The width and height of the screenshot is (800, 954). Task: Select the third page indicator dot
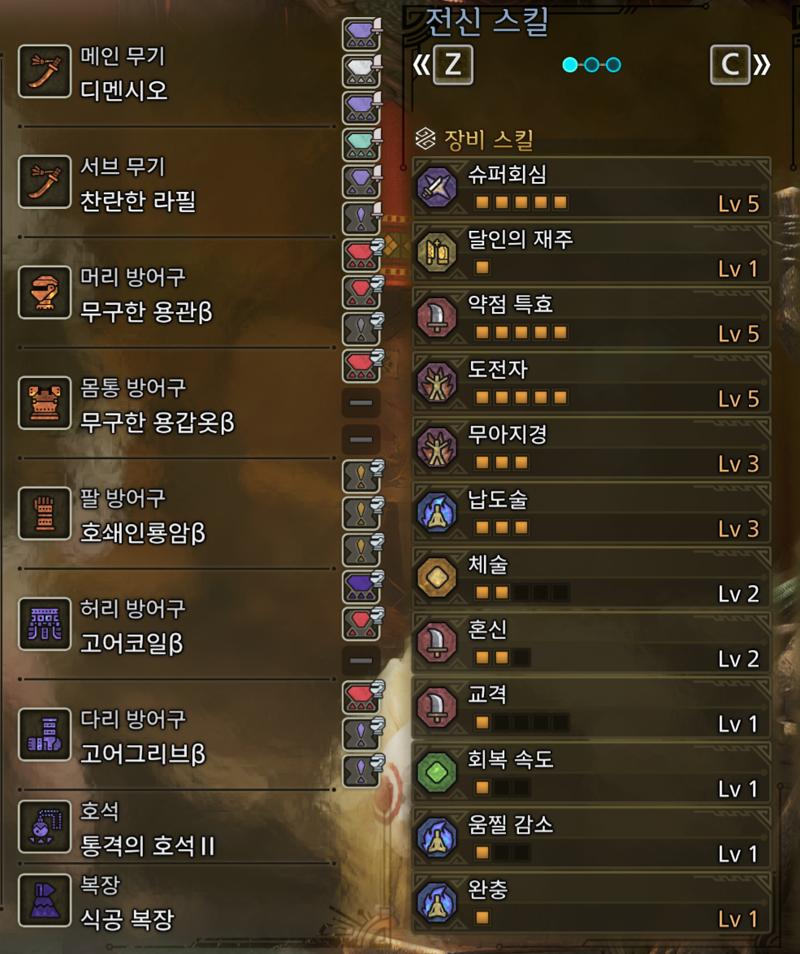614,64
